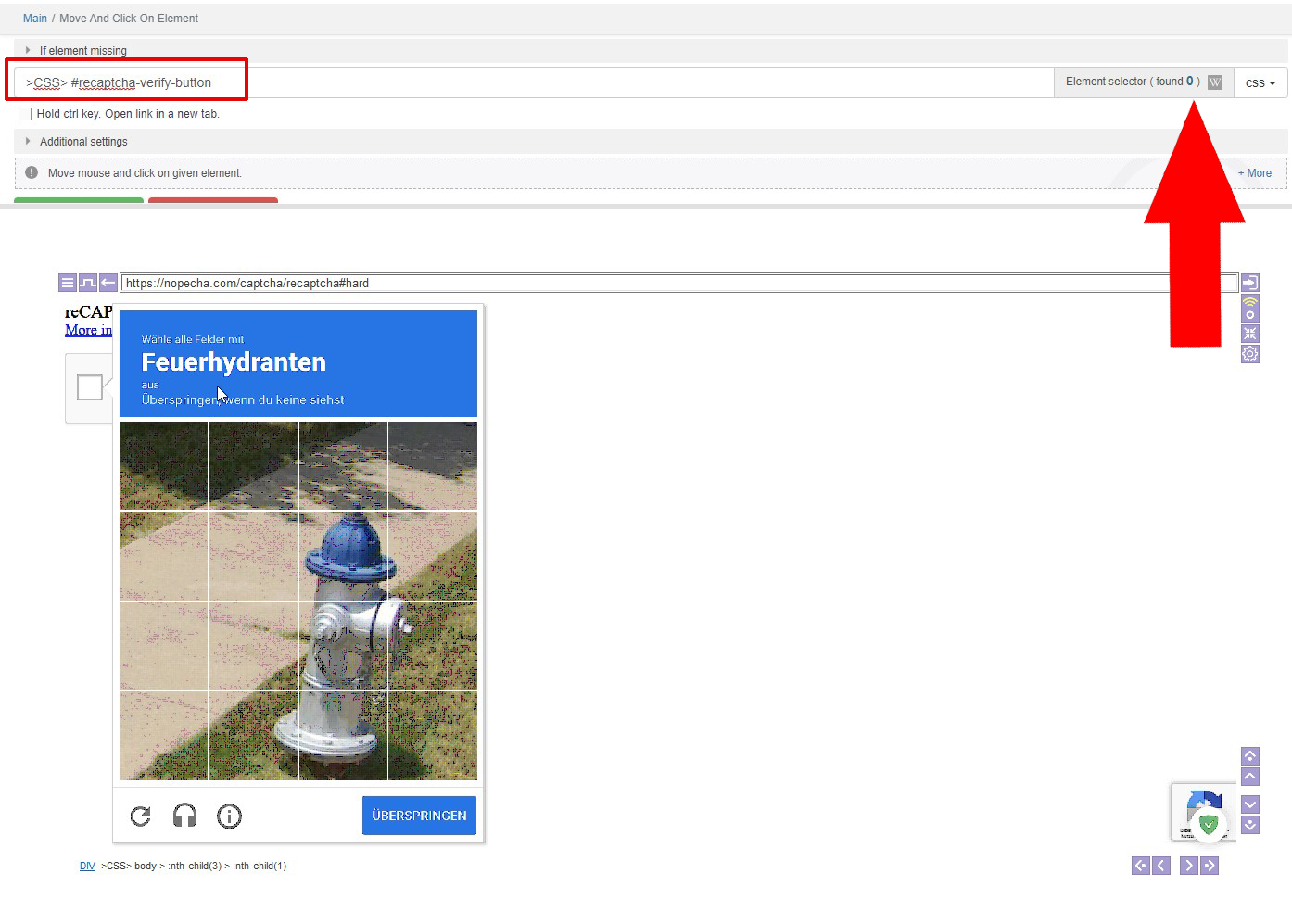Expand the If element missing section
This screenshot has width=1292, height=924.
pos(82,51)
